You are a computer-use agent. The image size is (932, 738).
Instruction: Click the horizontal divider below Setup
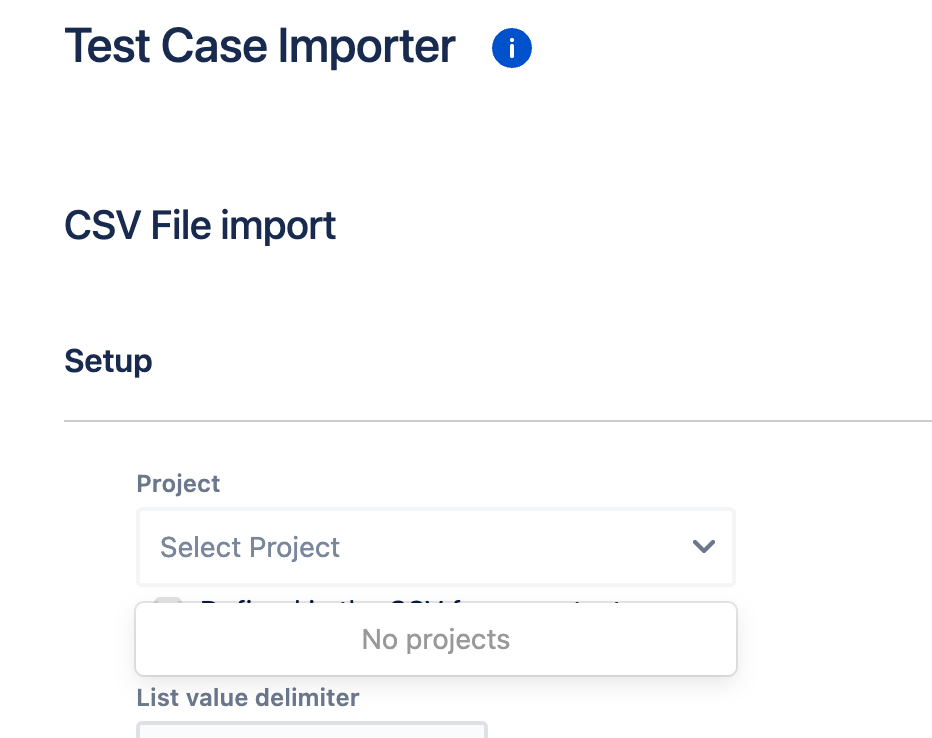click(498, 421)
